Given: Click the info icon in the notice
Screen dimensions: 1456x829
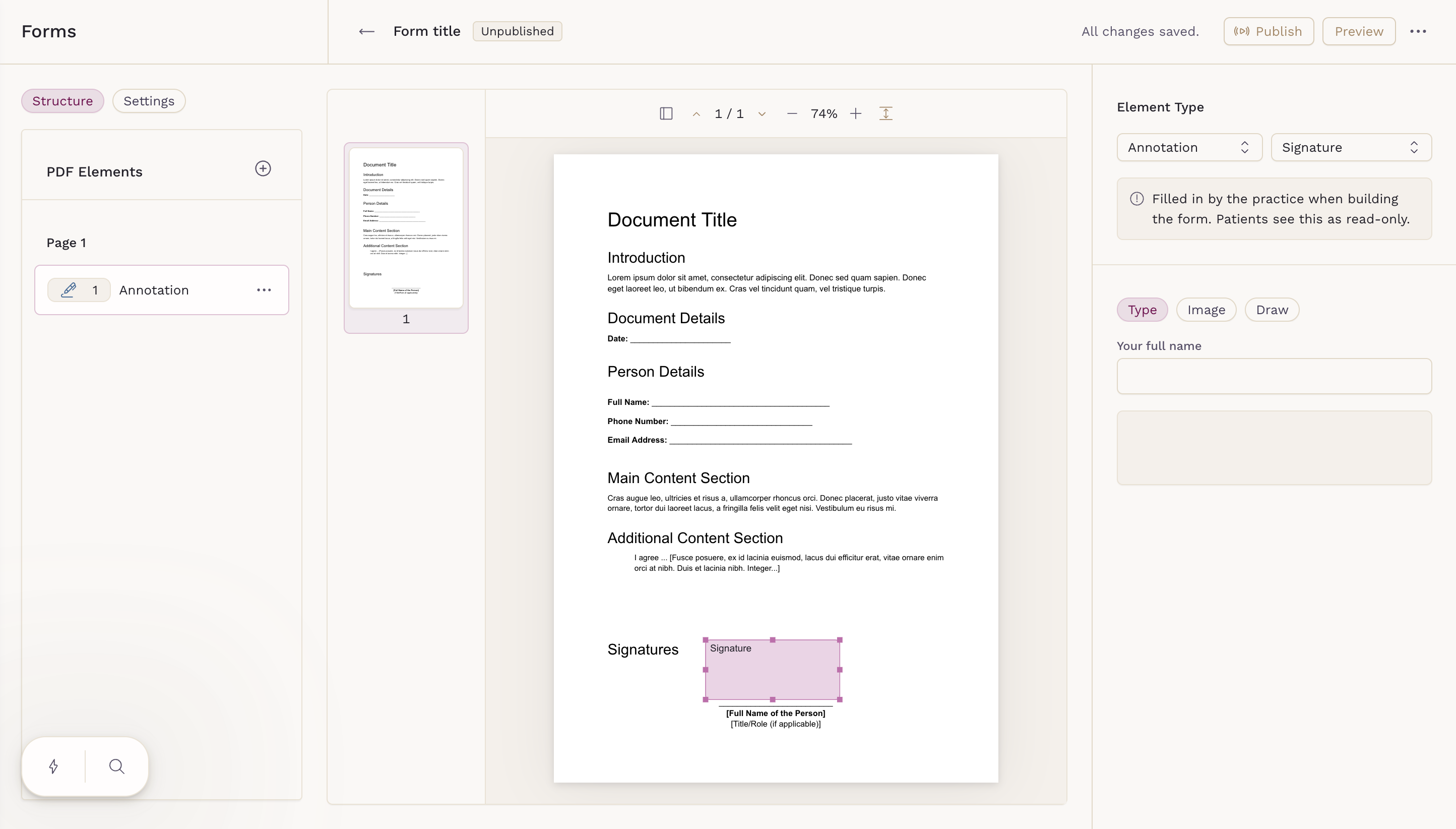Looking at the screenshot, I should click(1136, 199).
